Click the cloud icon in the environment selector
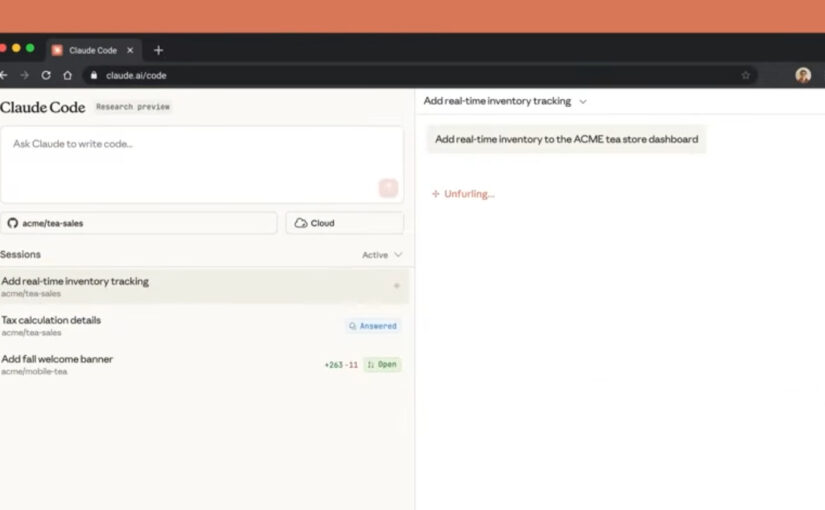Viewport: 825px width, 510px height. pos(301,223)
